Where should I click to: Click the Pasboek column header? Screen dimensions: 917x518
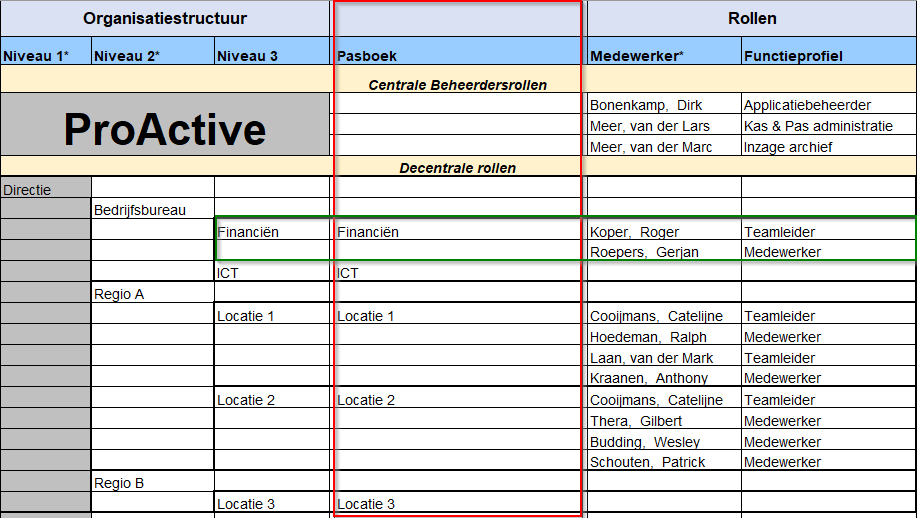pos(458,51)
